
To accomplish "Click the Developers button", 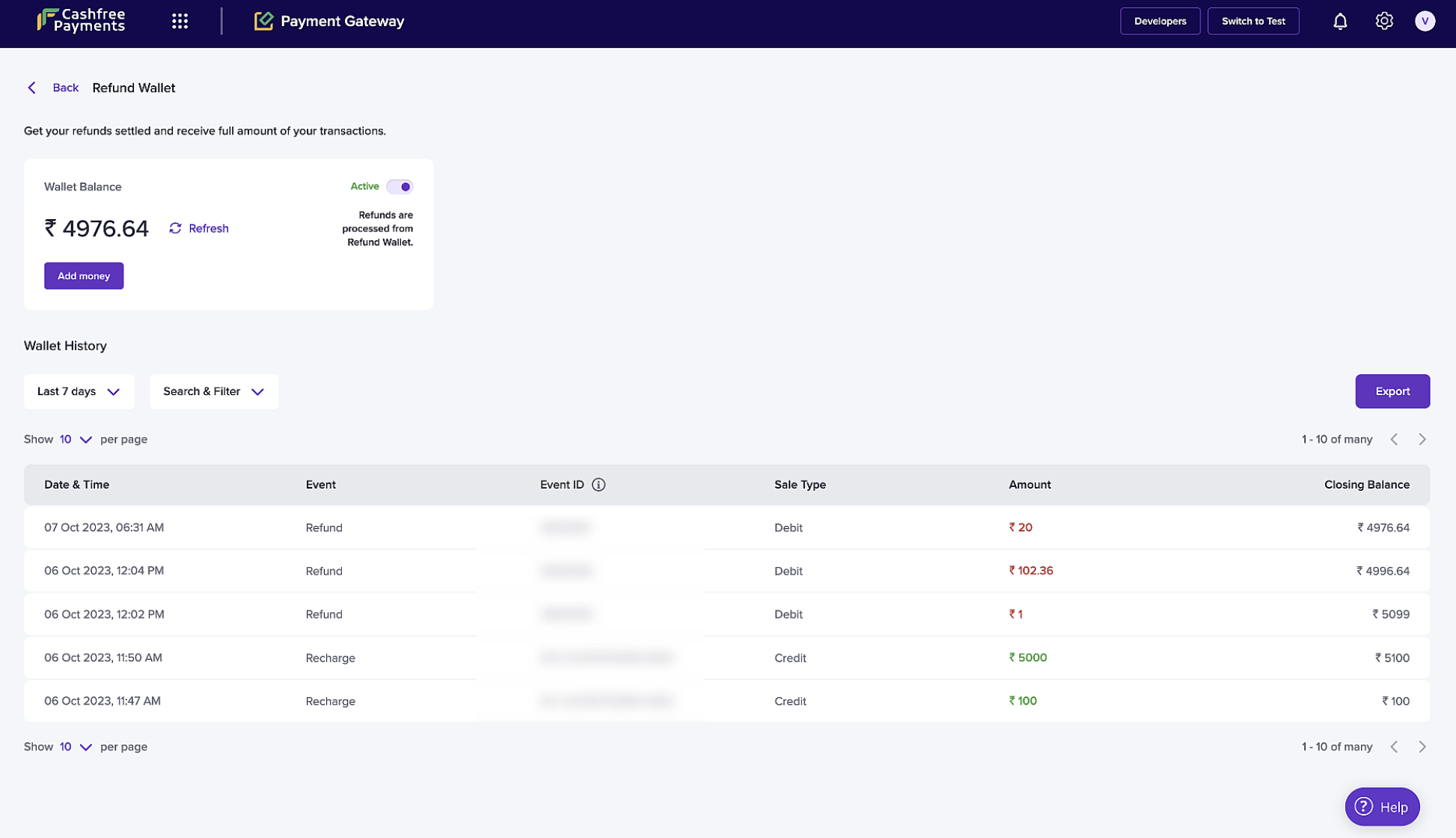I will click(x=1160, y=21).
